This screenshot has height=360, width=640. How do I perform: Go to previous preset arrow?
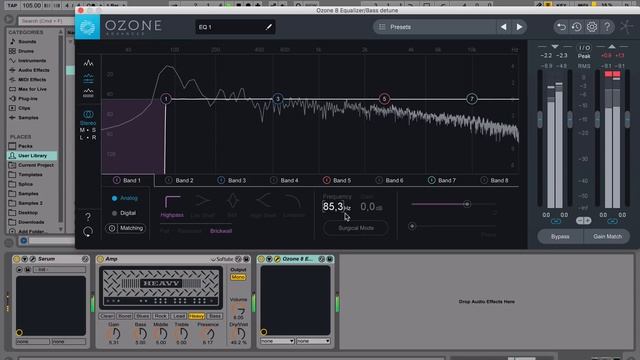pos(503,27)
